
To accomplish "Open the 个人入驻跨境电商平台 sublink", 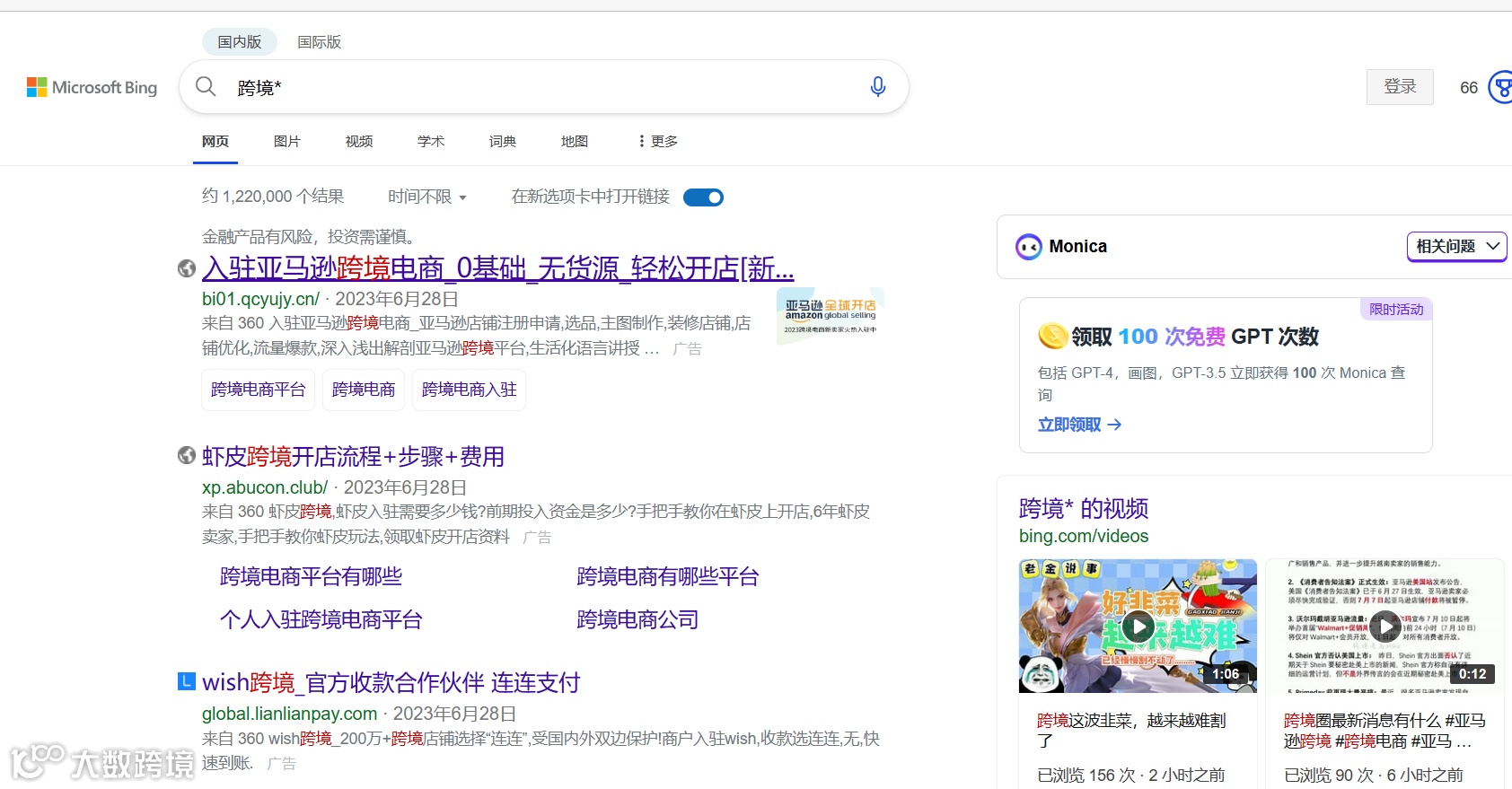I will (x=321, y=619).
